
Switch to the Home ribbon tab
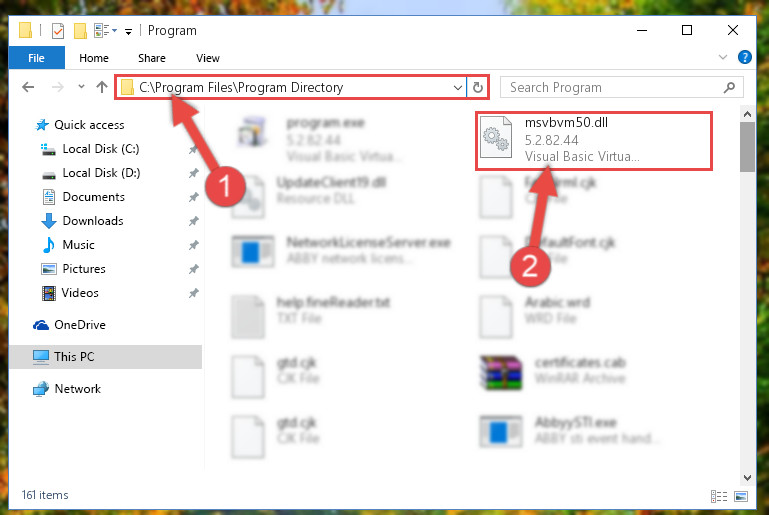point(94,58)
